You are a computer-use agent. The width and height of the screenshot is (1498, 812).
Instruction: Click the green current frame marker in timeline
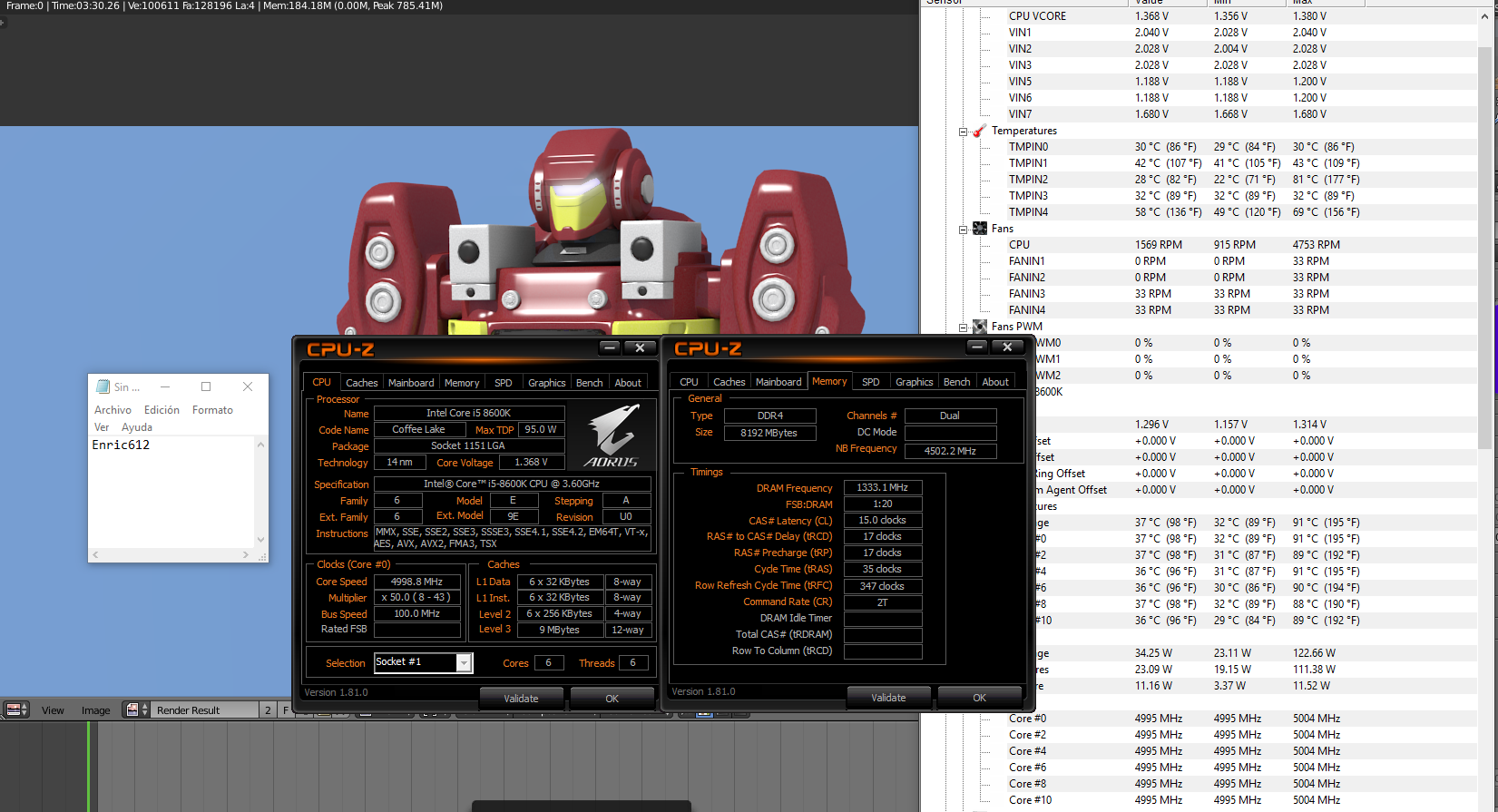point(89,767)
